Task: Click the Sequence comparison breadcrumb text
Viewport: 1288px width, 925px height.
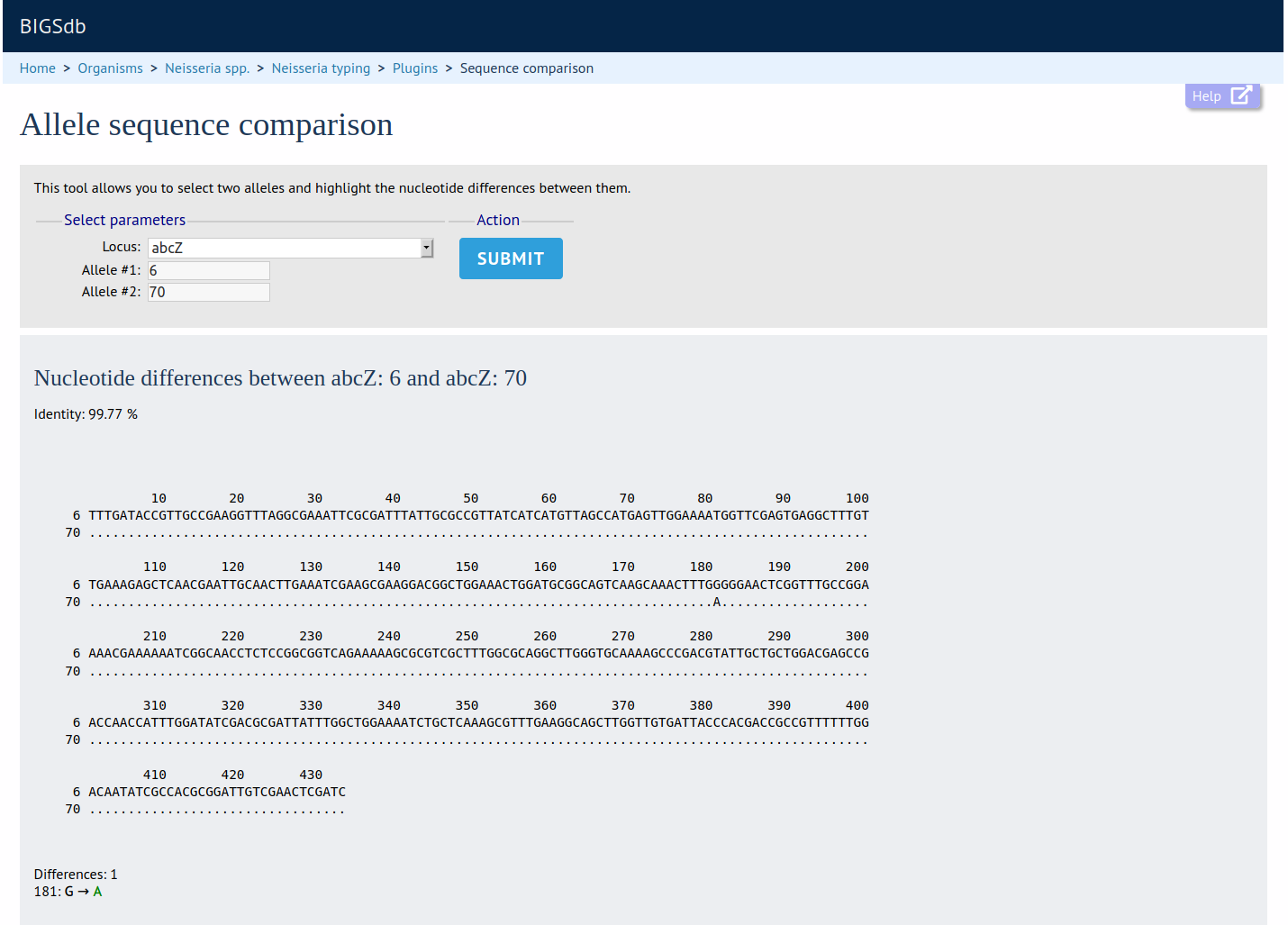Action: point(526,68)
